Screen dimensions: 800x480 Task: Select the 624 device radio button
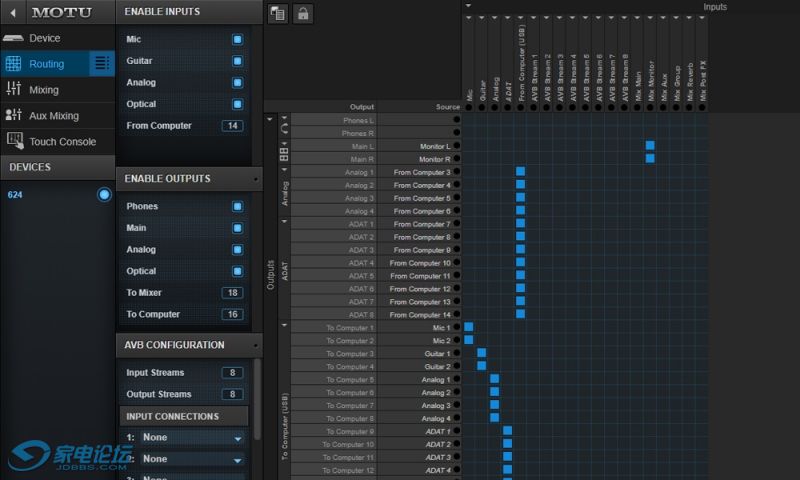click(x=104, y=194)
